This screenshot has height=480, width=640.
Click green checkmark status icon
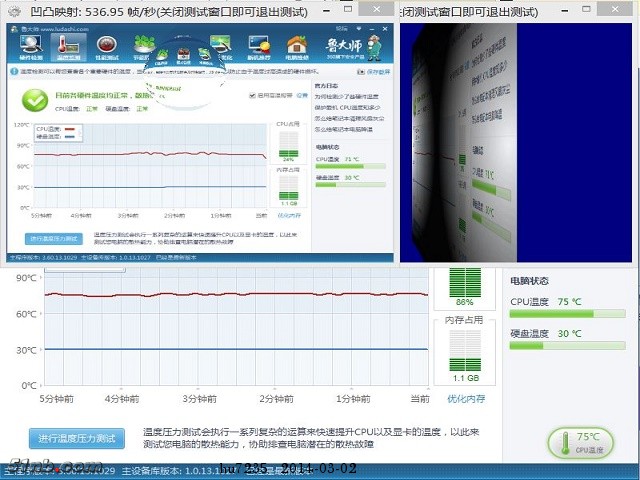(x=35, y=100)
